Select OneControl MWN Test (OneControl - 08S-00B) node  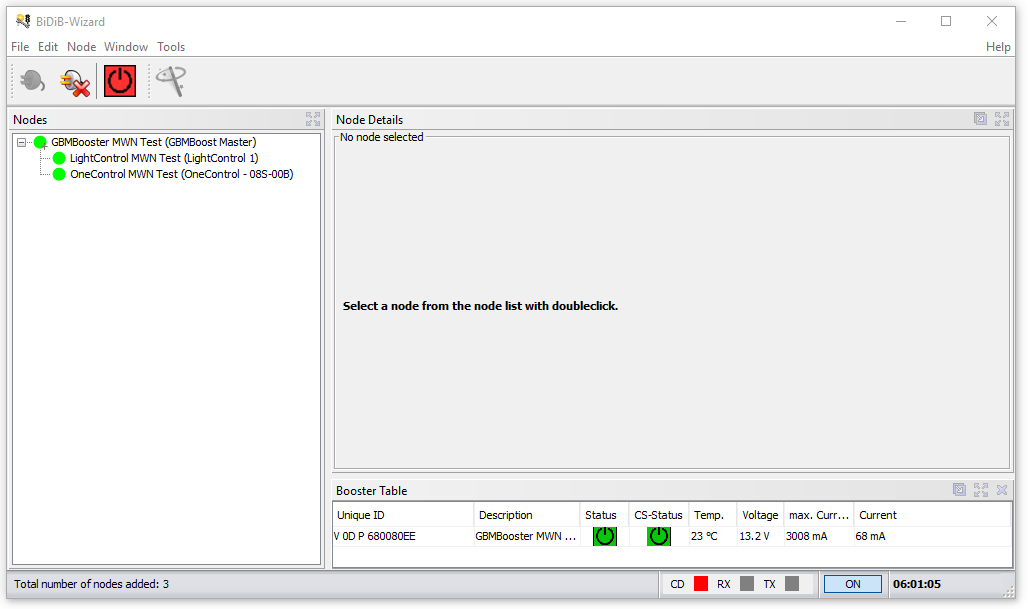click(182, 174)
